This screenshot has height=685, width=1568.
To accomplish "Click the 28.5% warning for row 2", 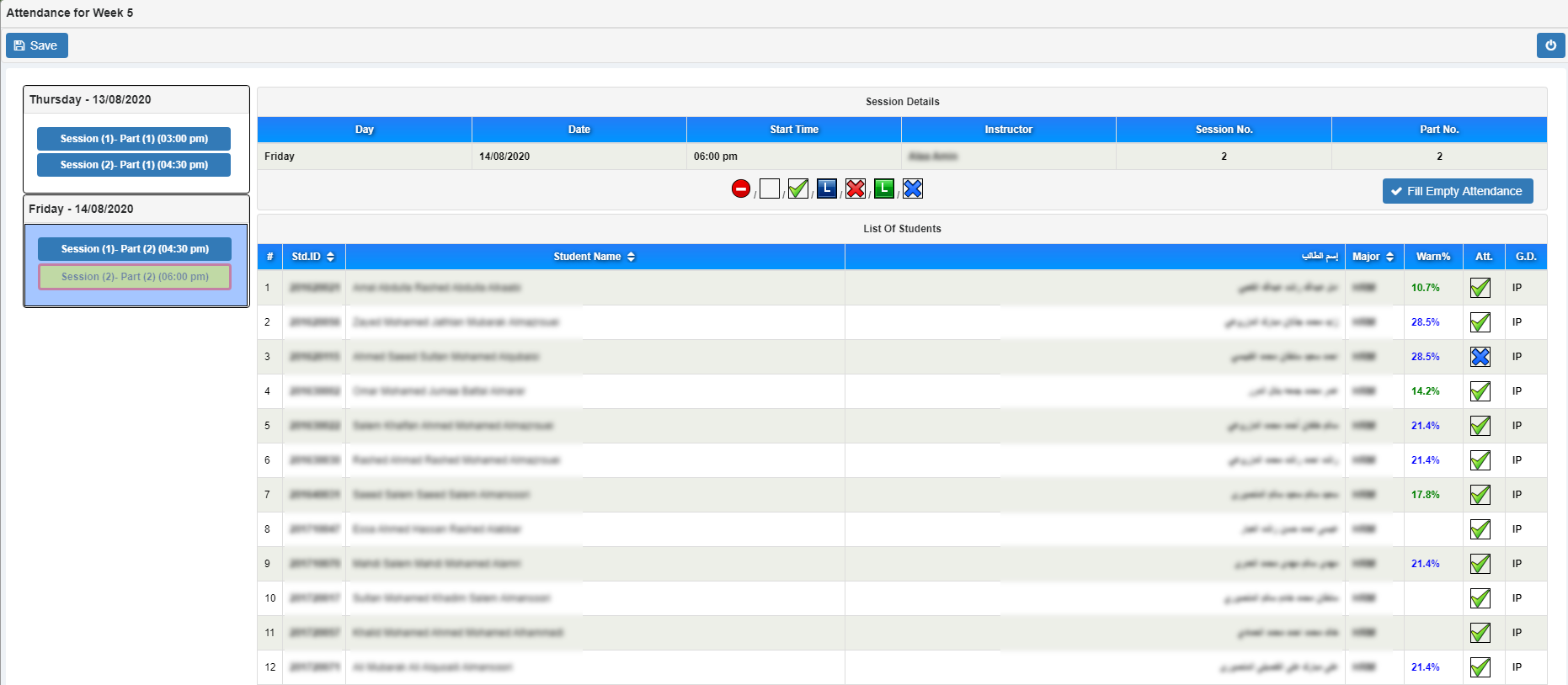I will pyautogui.click(x=1426, y=322).
